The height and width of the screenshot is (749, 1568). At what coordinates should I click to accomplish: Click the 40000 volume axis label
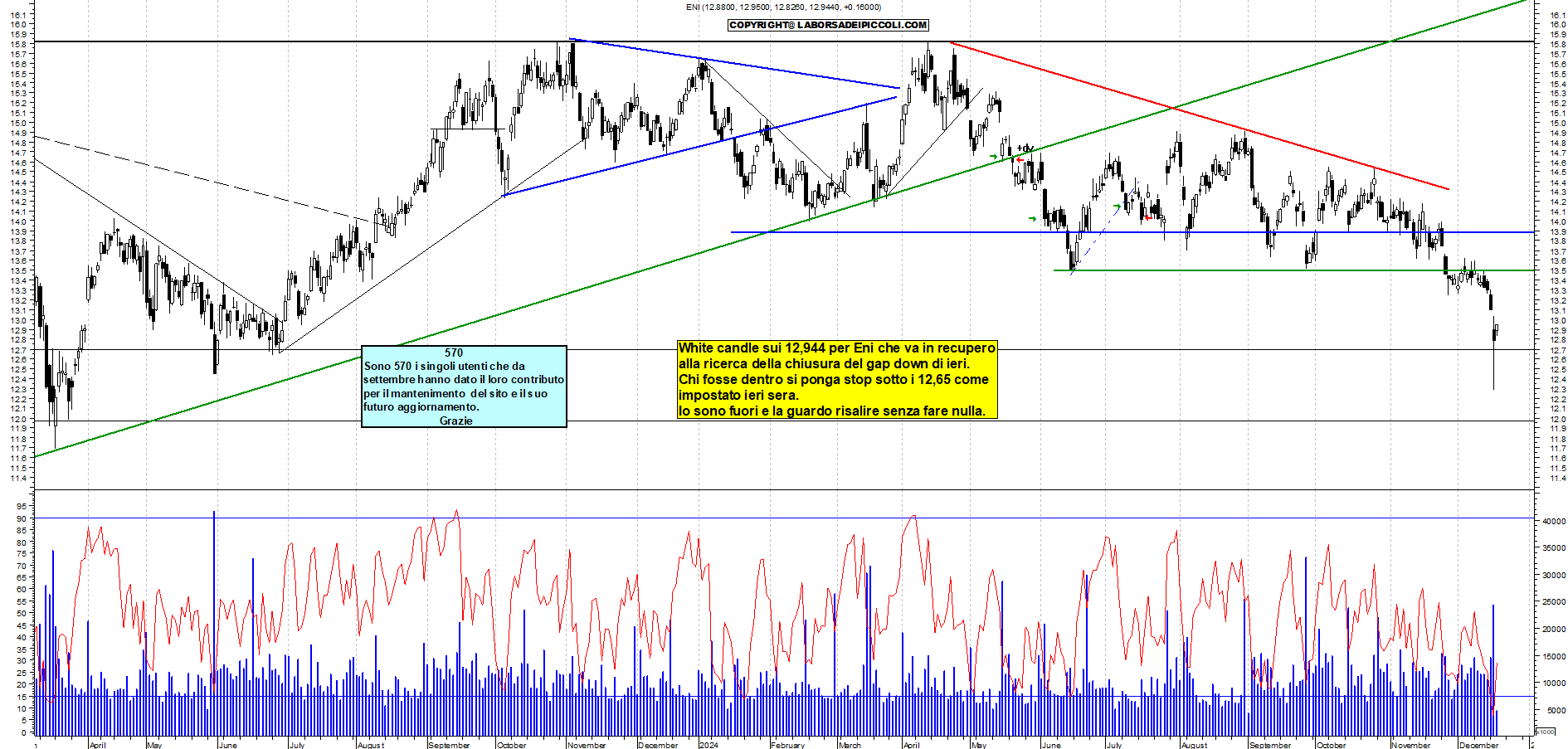coord(1554,521)
